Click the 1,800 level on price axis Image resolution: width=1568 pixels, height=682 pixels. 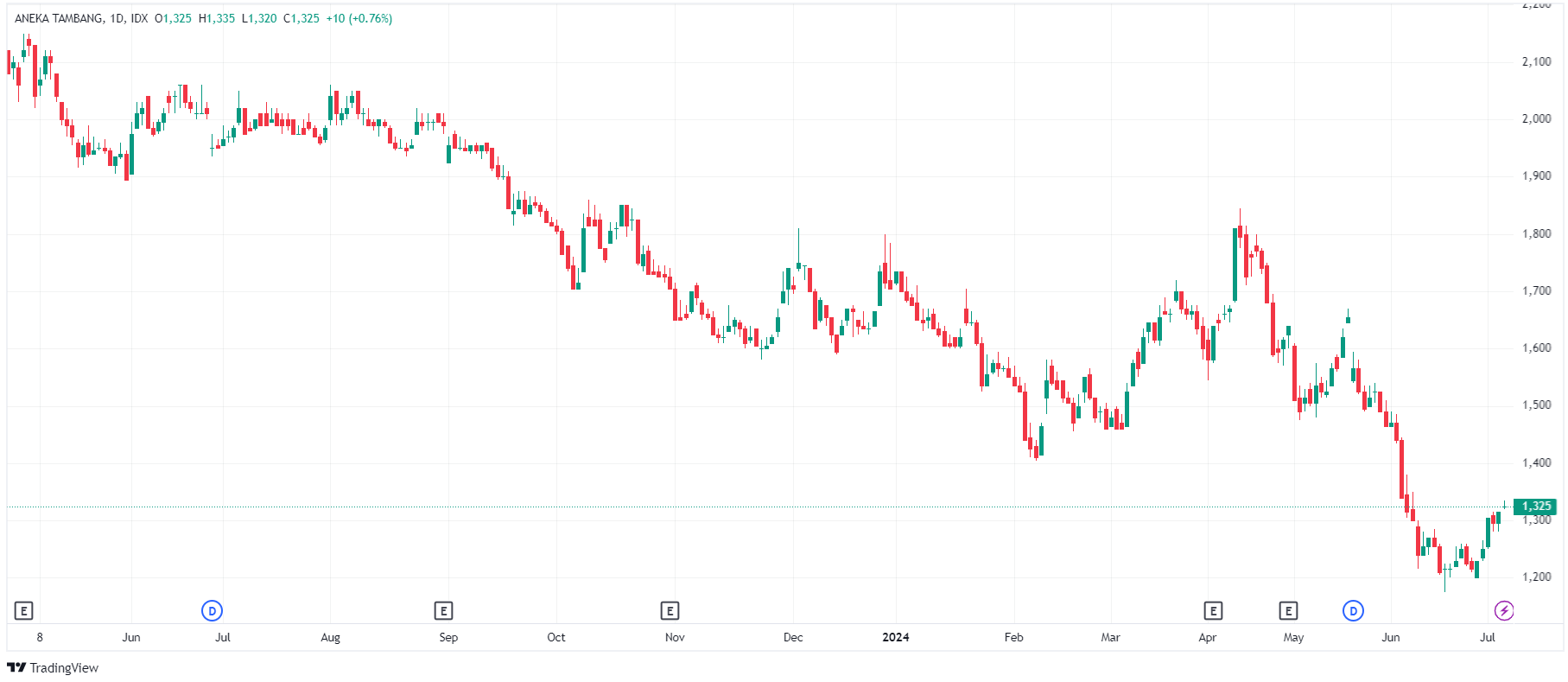pos(1536,234)
